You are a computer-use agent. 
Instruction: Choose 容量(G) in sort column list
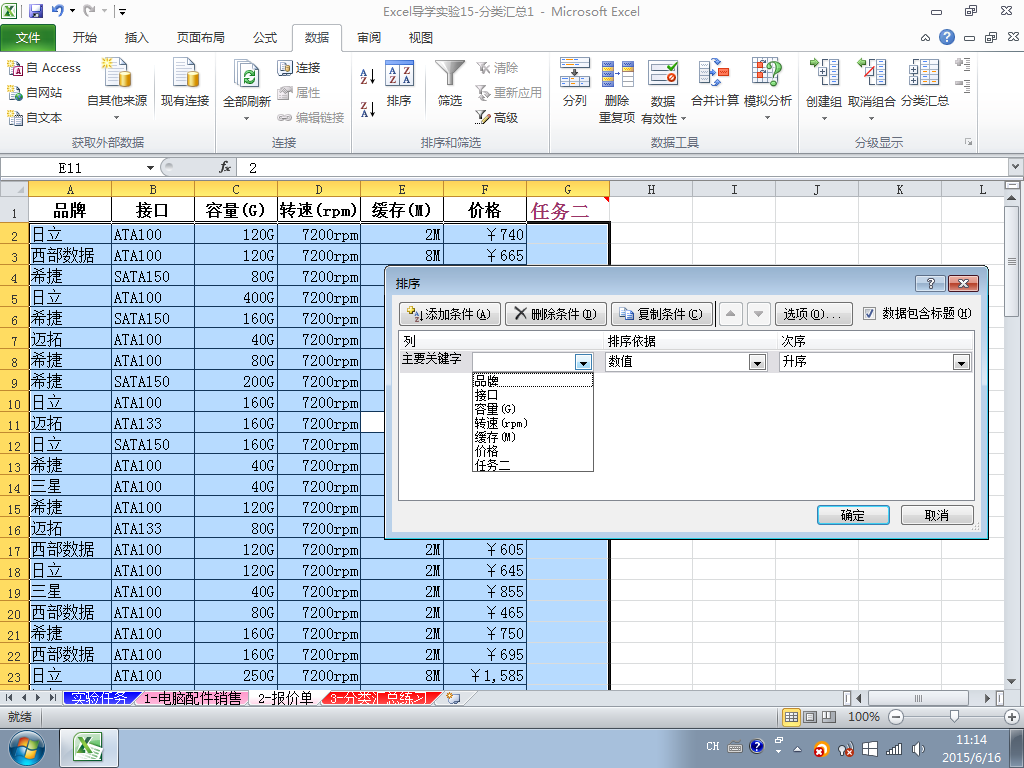[x=533, y=409]
